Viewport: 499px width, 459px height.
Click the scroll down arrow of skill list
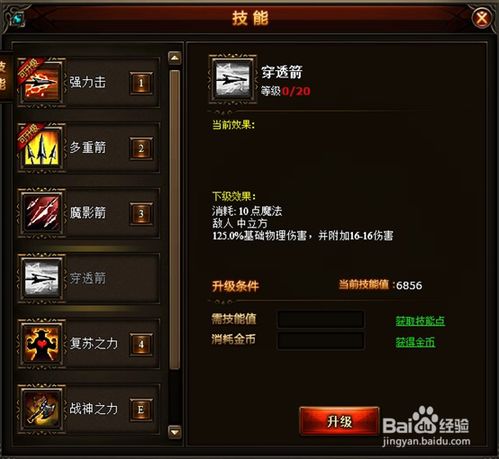point(175,432)
